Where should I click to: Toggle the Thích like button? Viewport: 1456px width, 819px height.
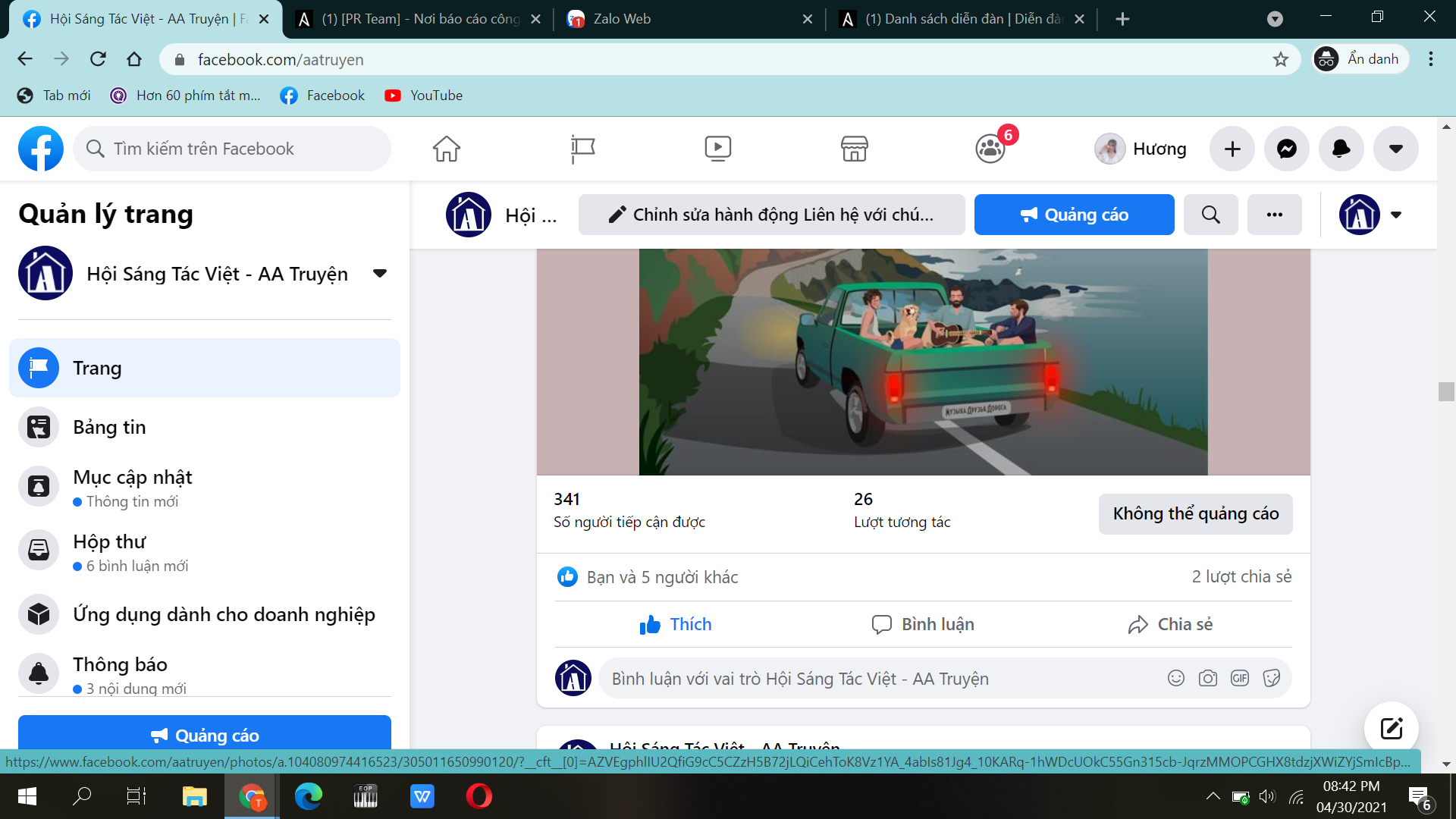[676, 624]
